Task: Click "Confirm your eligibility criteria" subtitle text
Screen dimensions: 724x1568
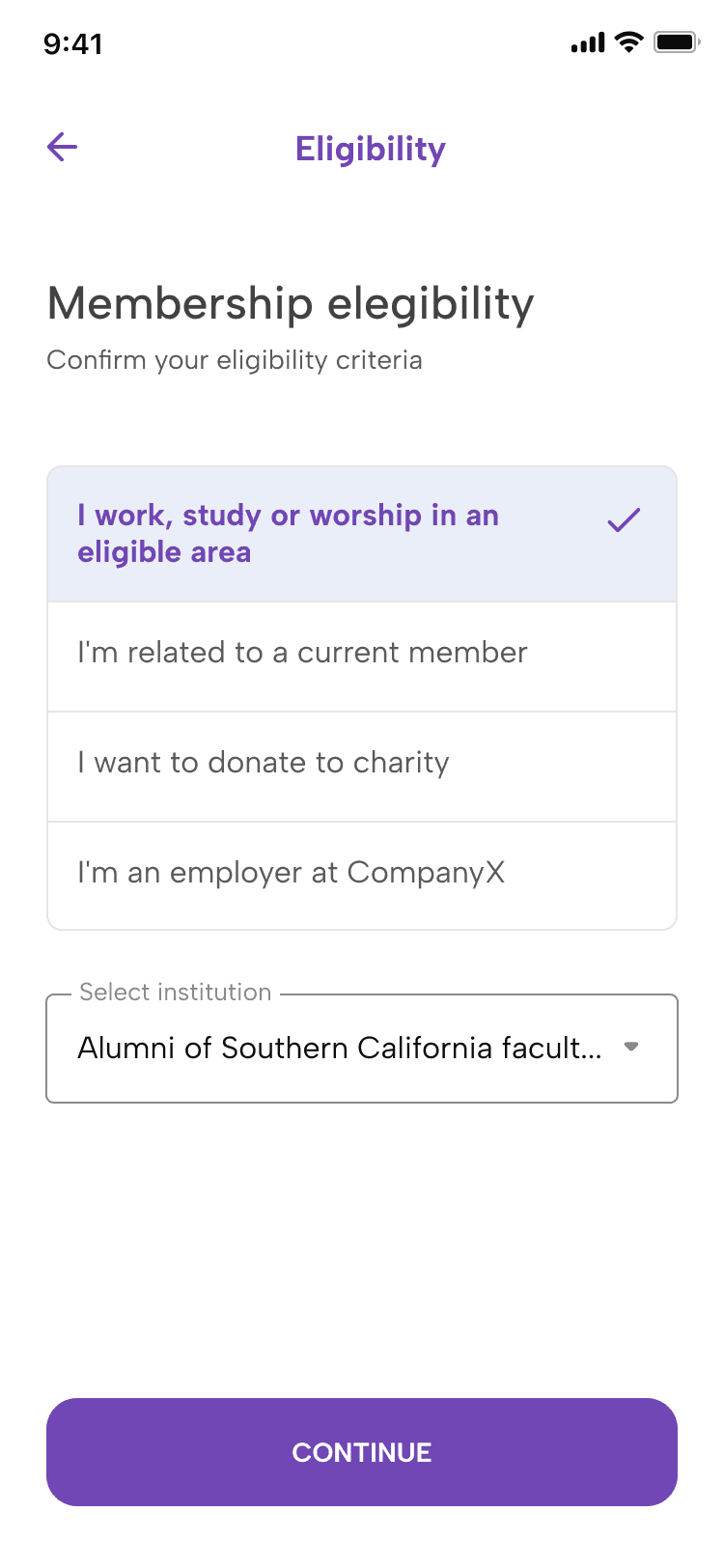Action: click(x=235, y=360)
